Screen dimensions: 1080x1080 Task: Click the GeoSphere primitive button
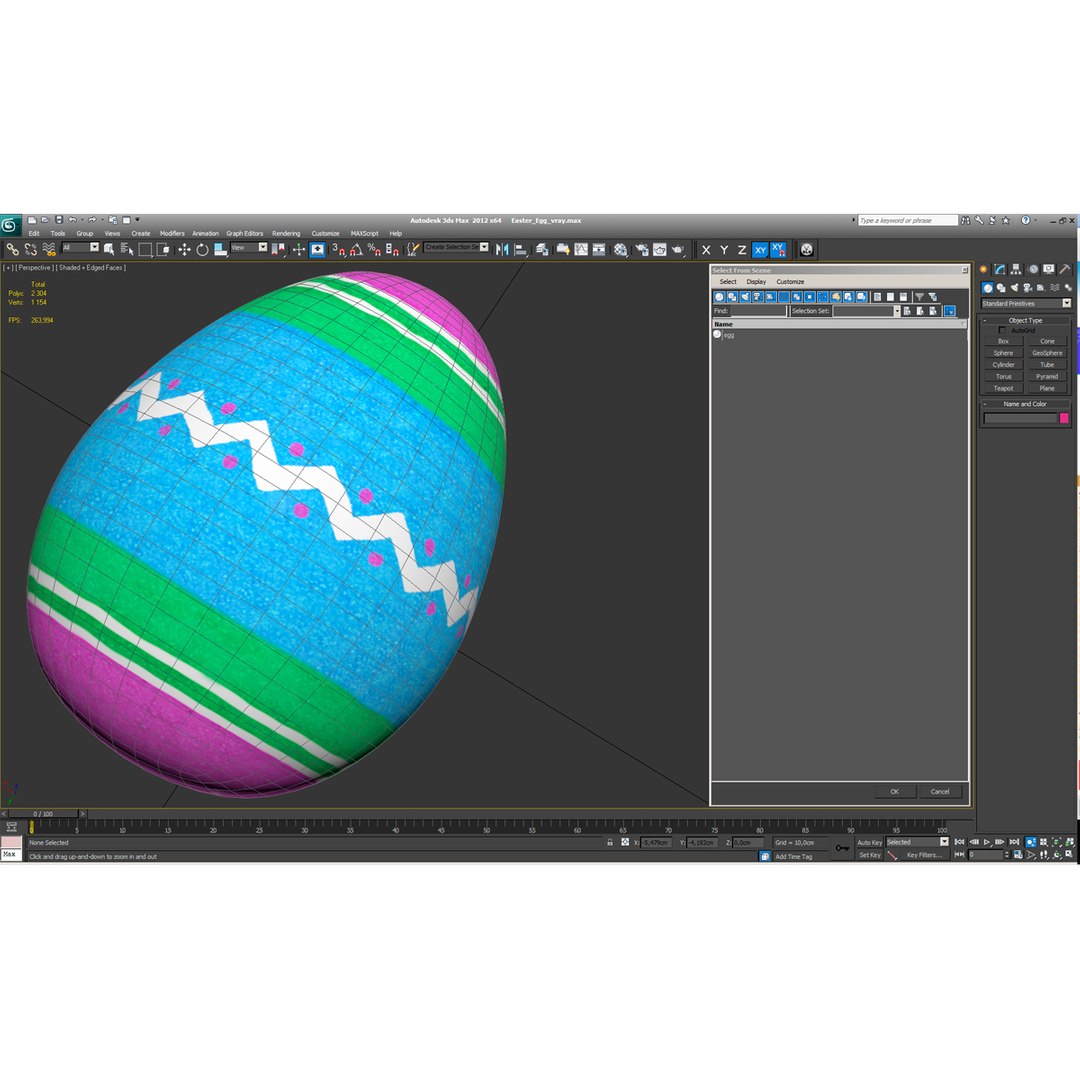point(1047,353)
